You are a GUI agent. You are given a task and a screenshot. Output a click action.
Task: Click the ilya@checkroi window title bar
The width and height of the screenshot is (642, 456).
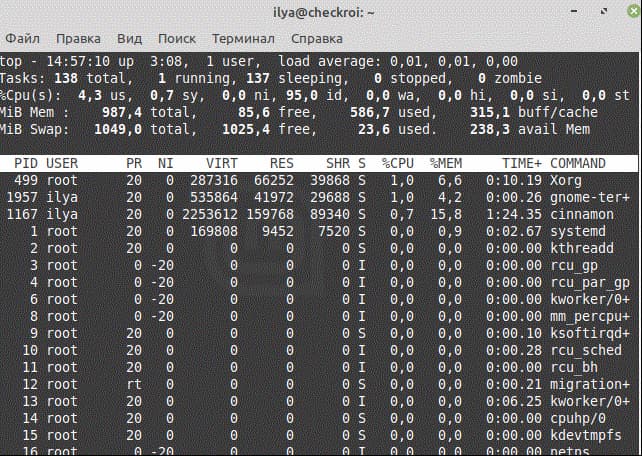pyautogui.click(x=320, y=12)
